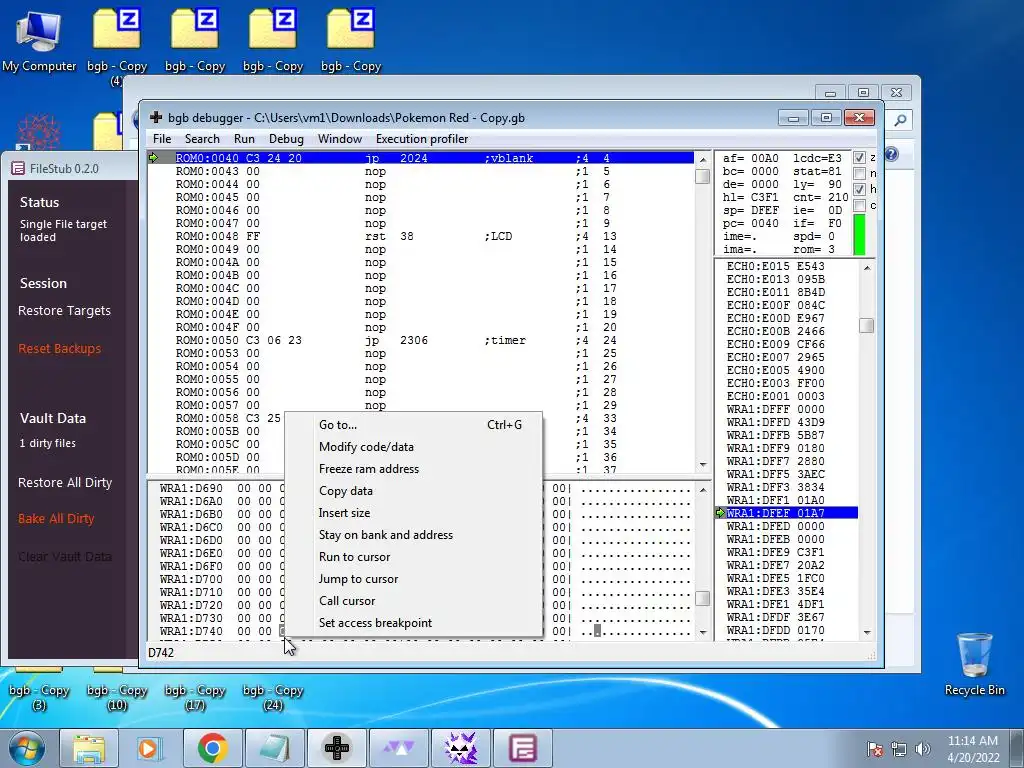Choose Modify code/data in the context menu

pos(413,447)
